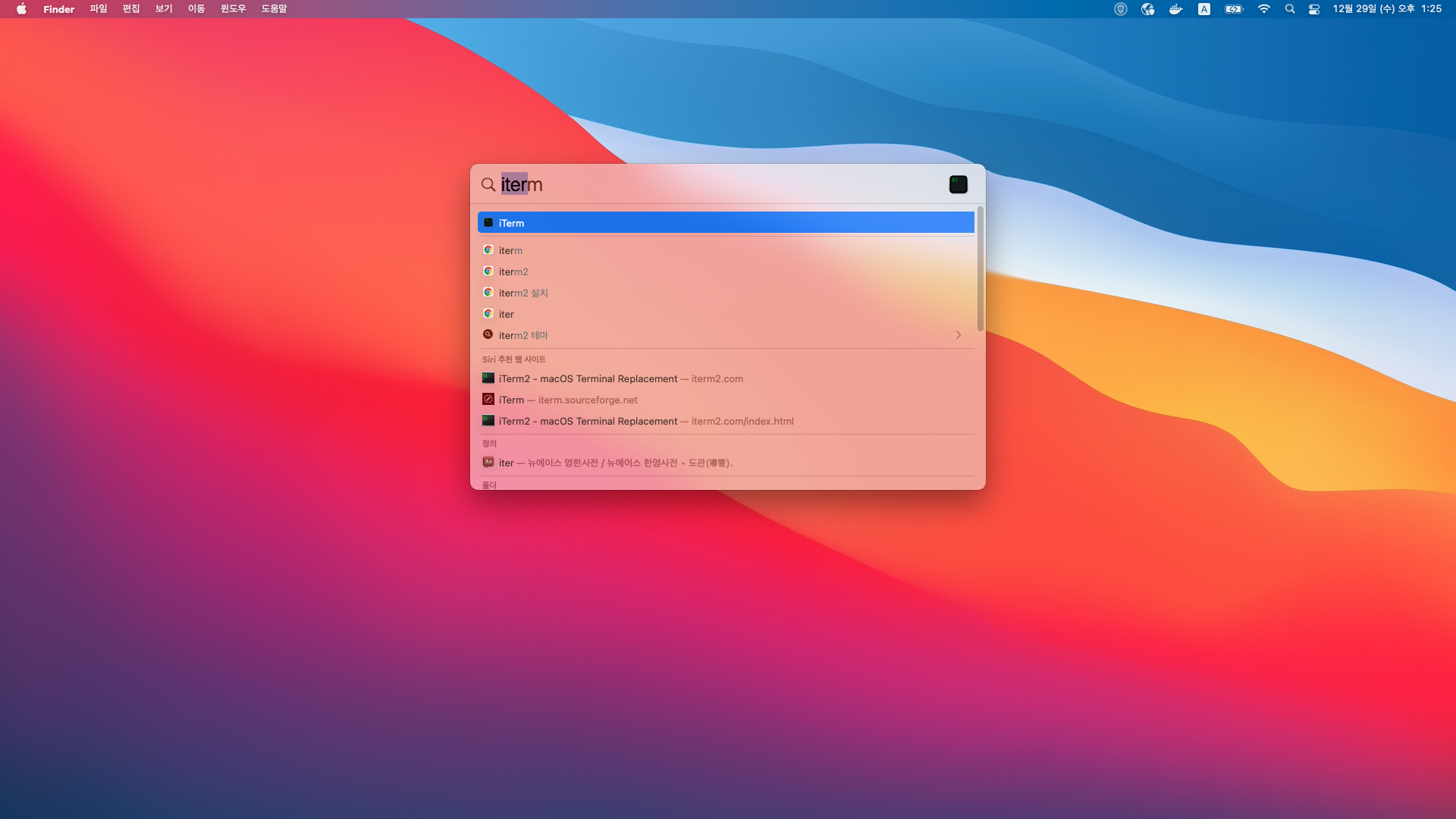The image size is (1456, 819).
Task: Open the 보기 menu
Action: coord(164,9)
